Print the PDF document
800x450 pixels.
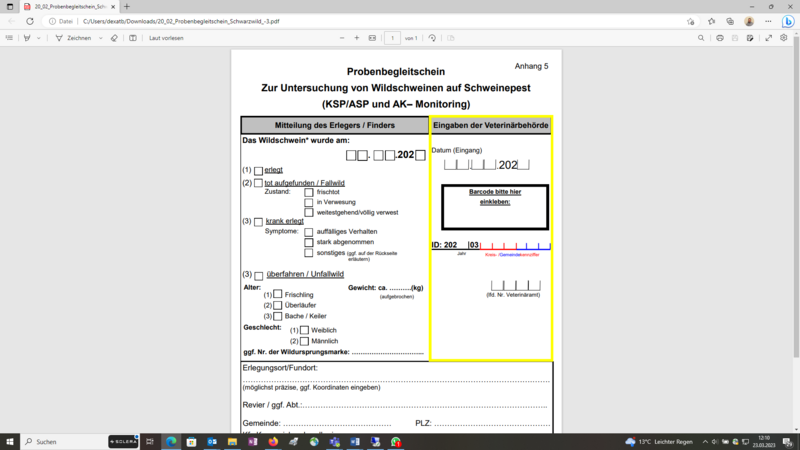(720, 38)
